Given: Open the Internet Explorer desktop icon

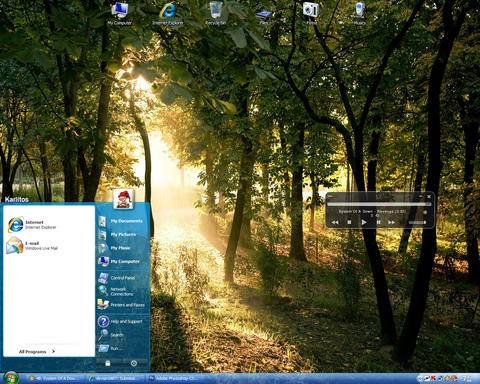Looking at the screenshot, I should 168,13.
